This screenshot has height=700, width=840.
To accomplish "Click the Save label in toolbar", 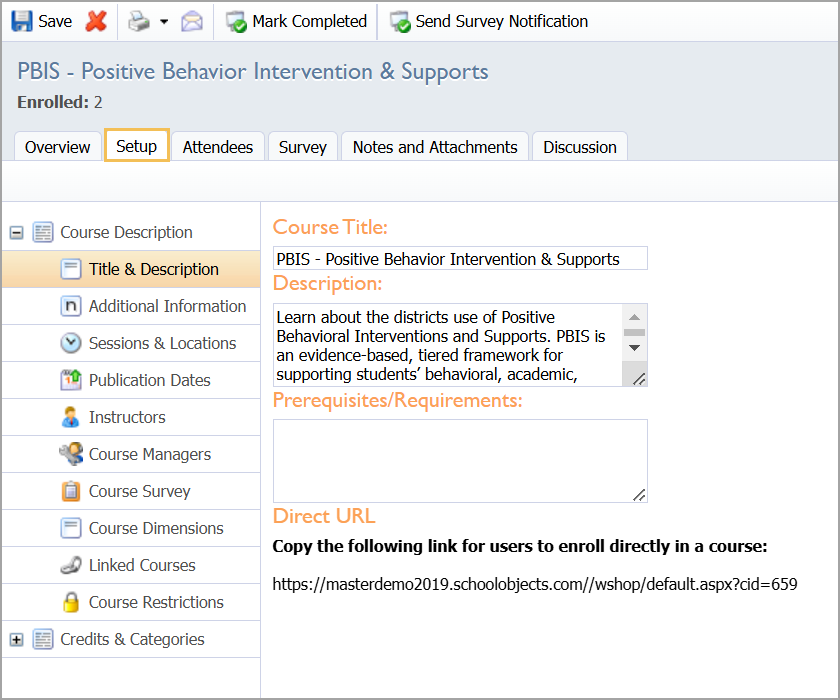I will click(55, 21).
